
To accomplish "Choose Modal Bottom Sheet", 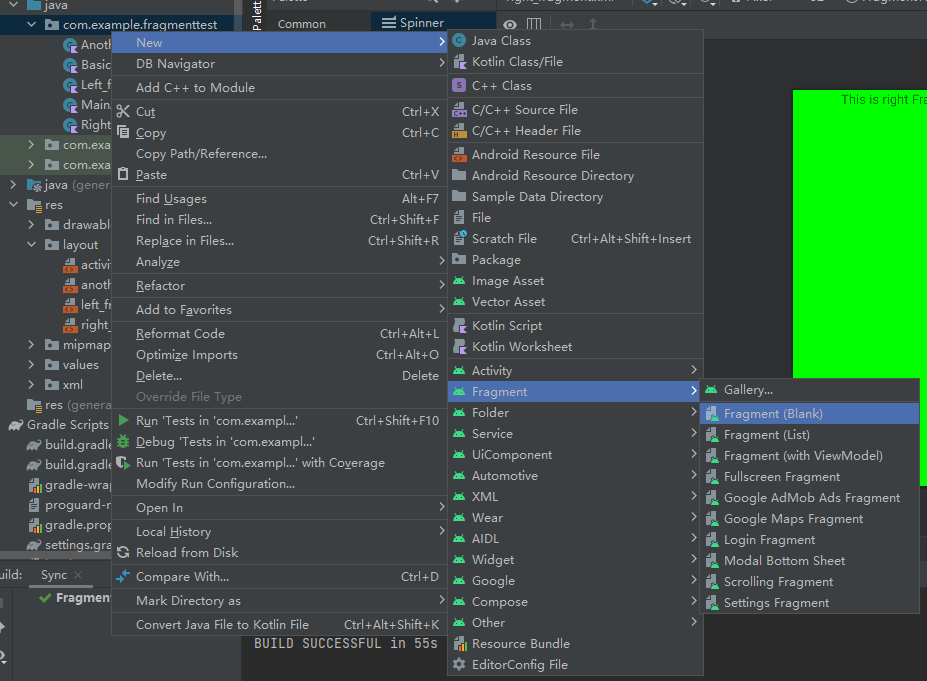I will [x=809, y=561].
